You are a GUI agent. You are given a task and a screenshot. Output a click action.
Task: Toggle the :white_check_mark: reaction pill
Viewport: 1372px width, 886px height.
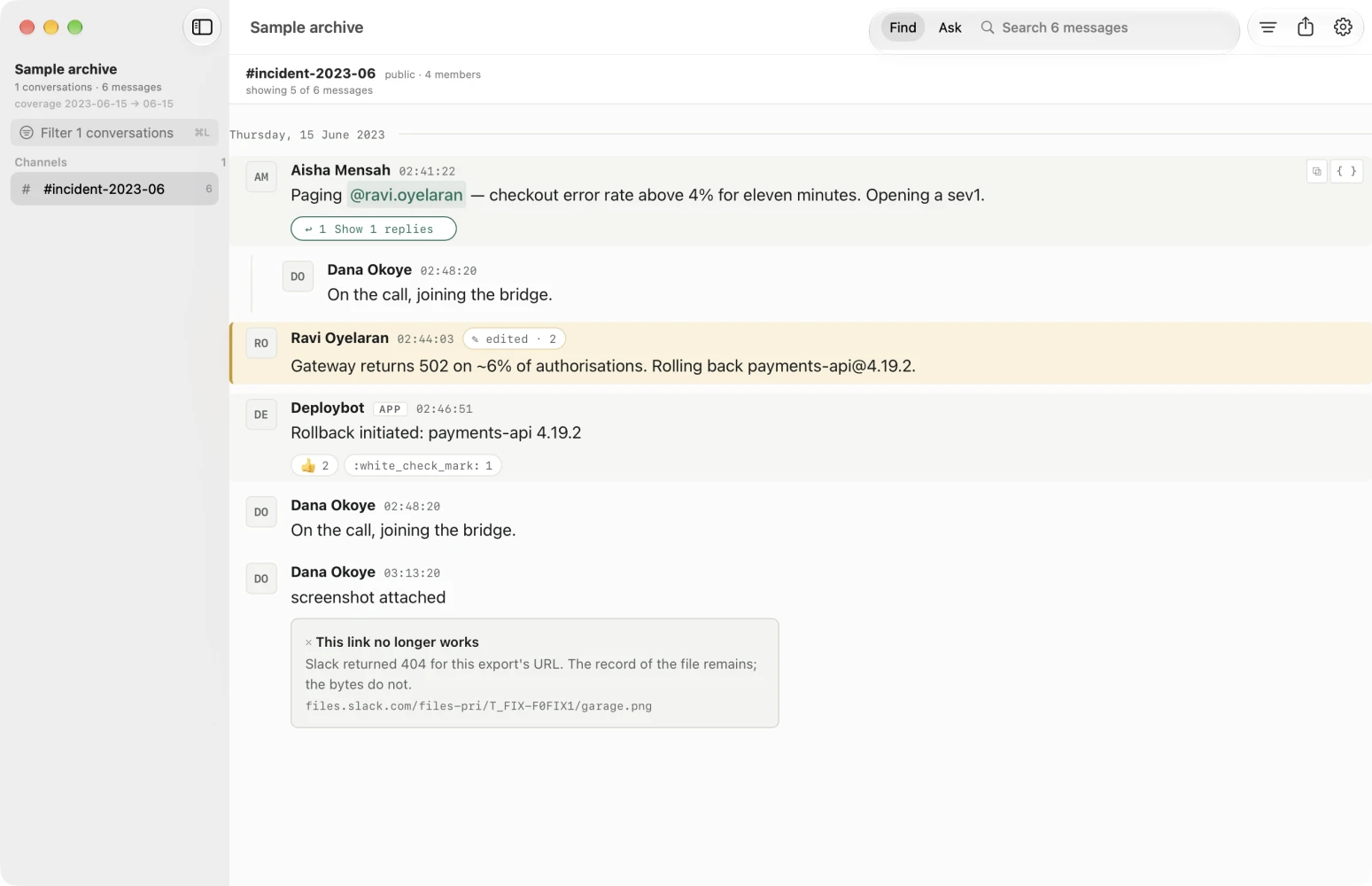pyautogui.click(x=422, y=466)
